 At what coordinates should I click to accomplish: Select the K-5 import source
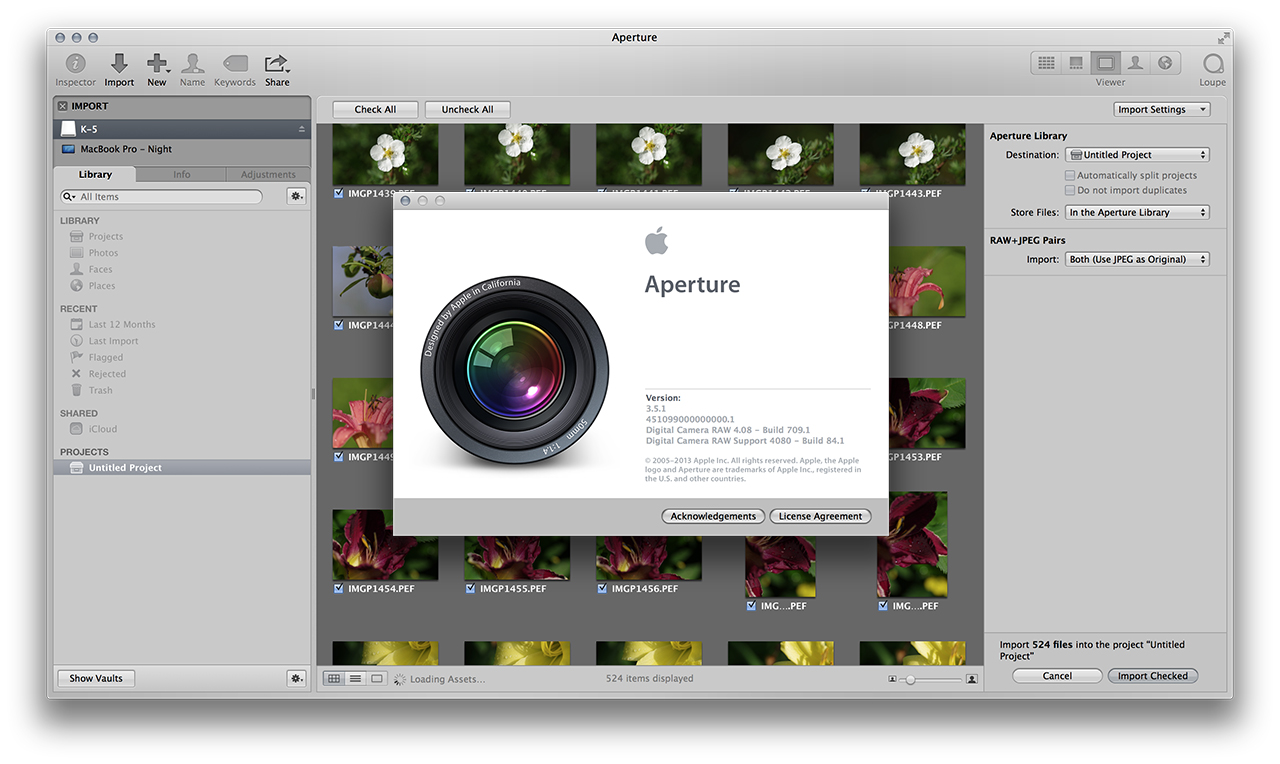point(183,129)
